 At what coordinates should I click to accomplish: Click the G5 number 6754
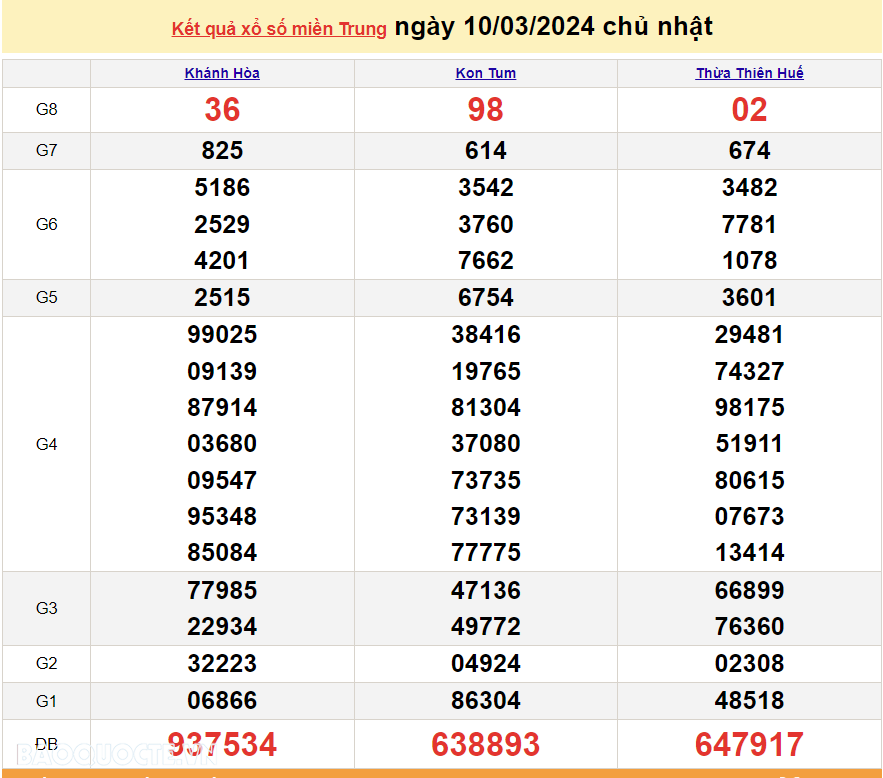point(486,298)
